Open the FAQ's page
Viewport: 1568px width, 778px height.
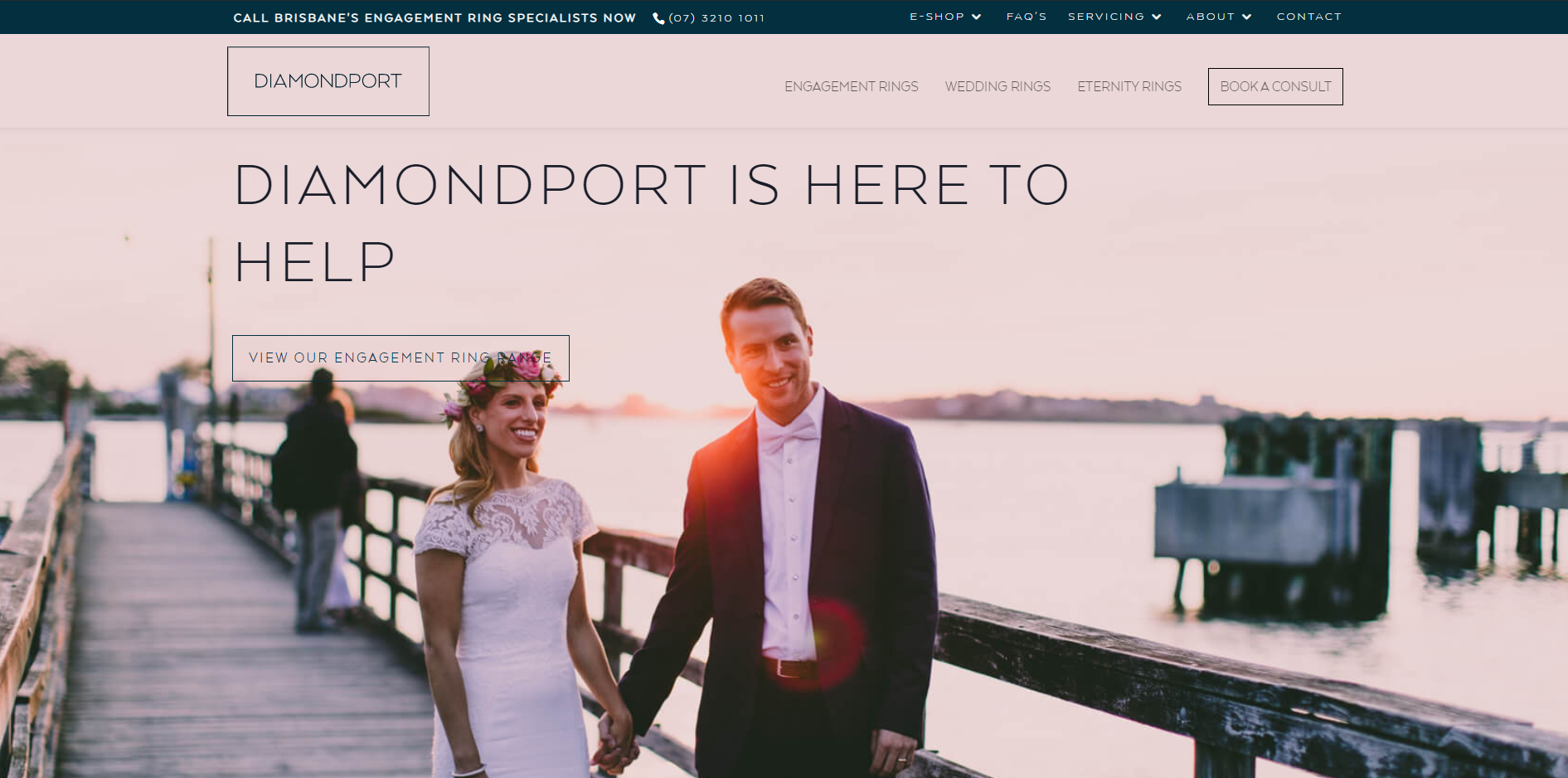coord(1027,17)
